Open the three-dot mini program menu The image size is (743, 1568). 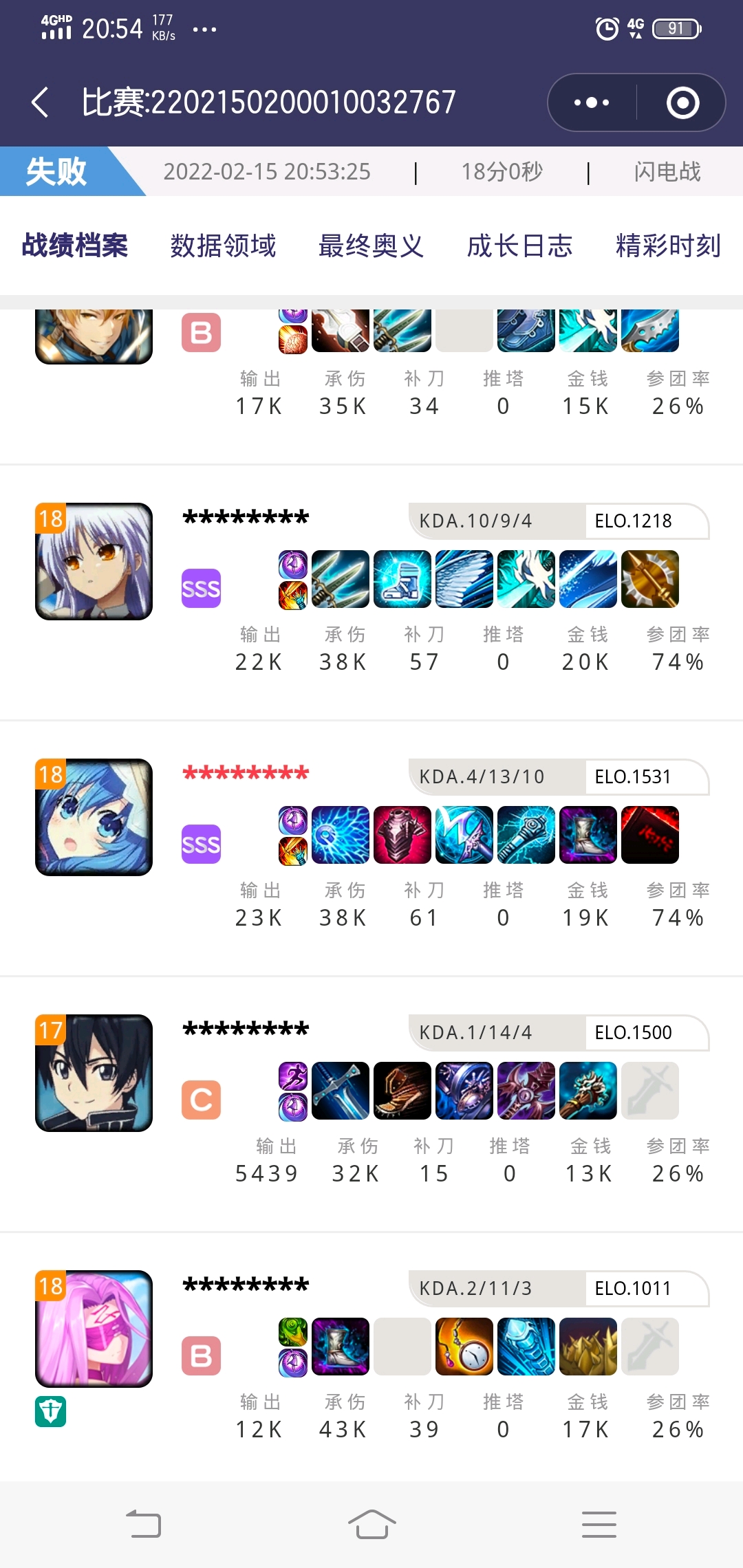[x=592, y=102]
